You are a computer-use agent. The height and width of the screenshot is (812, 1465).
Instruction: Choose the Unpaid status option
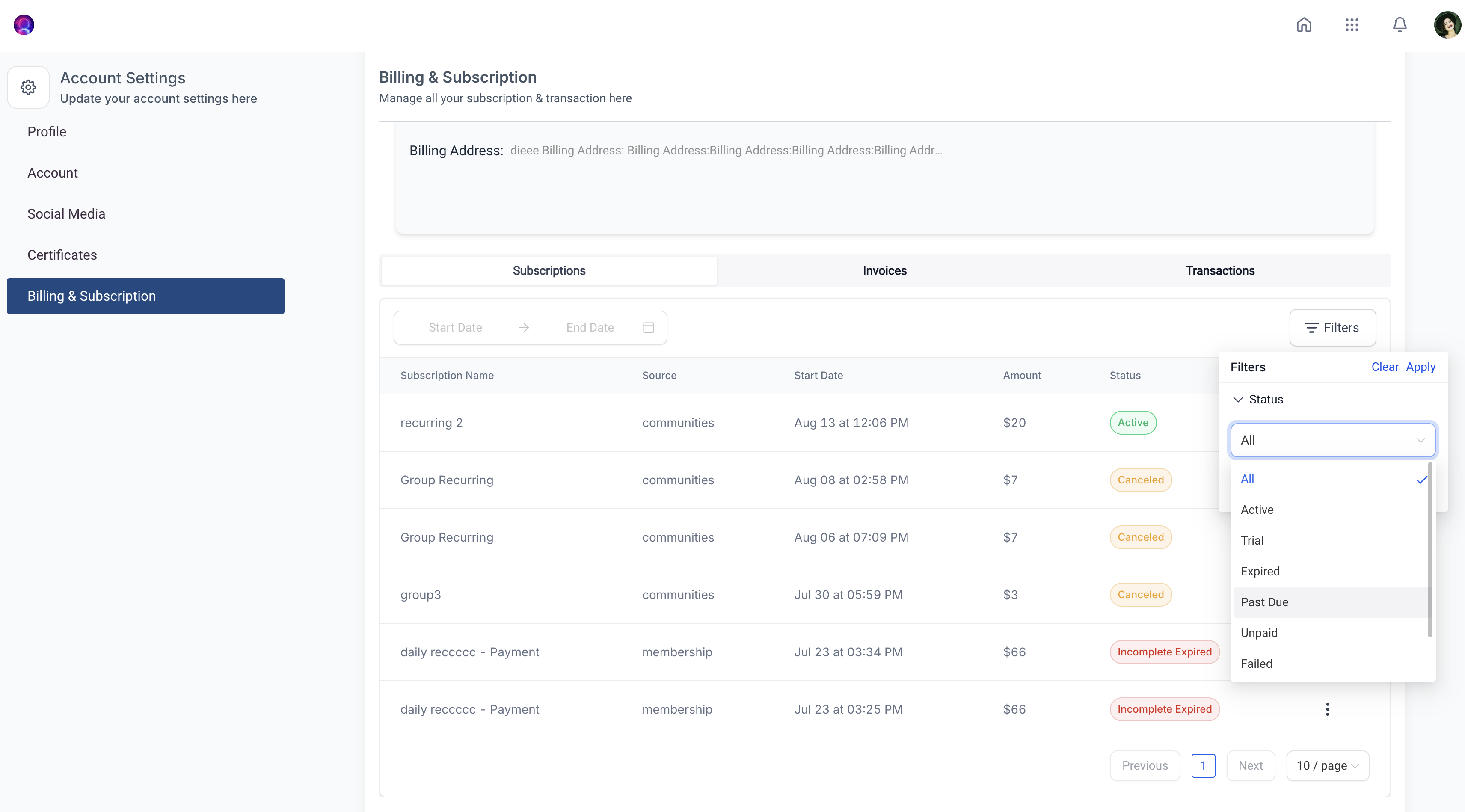[1259, 633]
